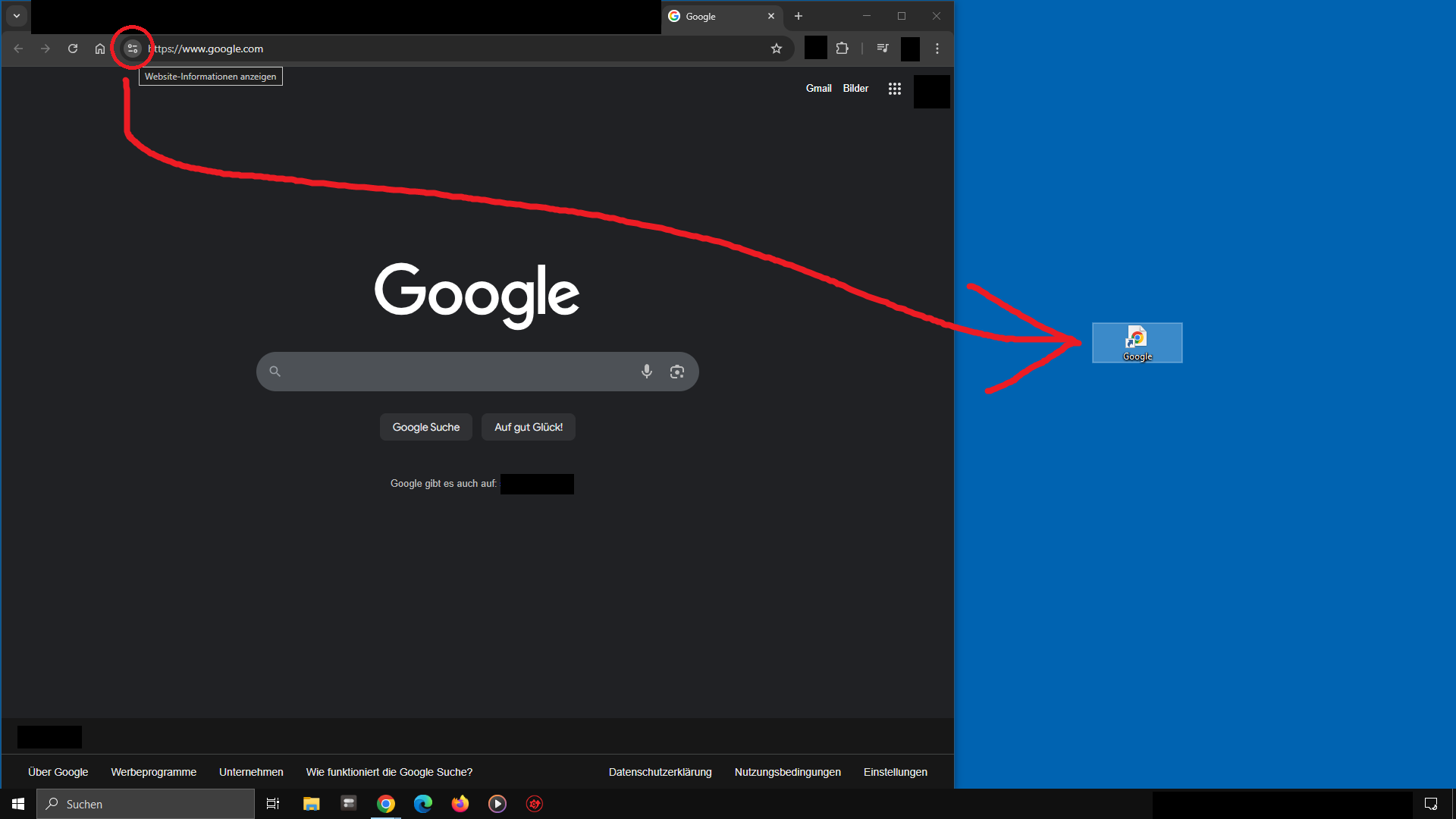Select the Google desktop shortcut
The height and width of the screenshot is (819, 1456).
(x=1137, y=343)
